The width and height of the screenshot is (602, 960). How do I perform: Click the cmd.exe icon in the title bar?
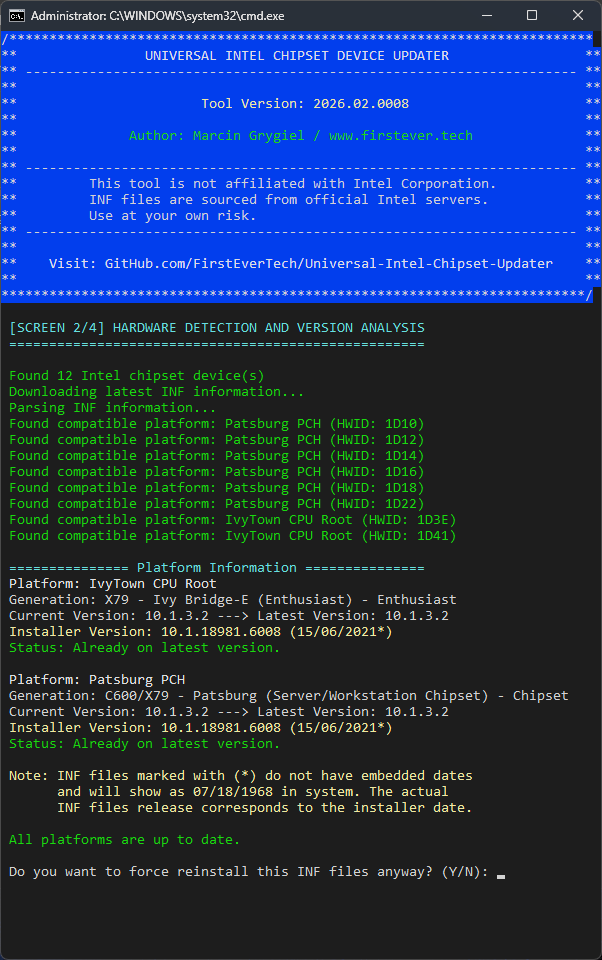coord(17,15)
